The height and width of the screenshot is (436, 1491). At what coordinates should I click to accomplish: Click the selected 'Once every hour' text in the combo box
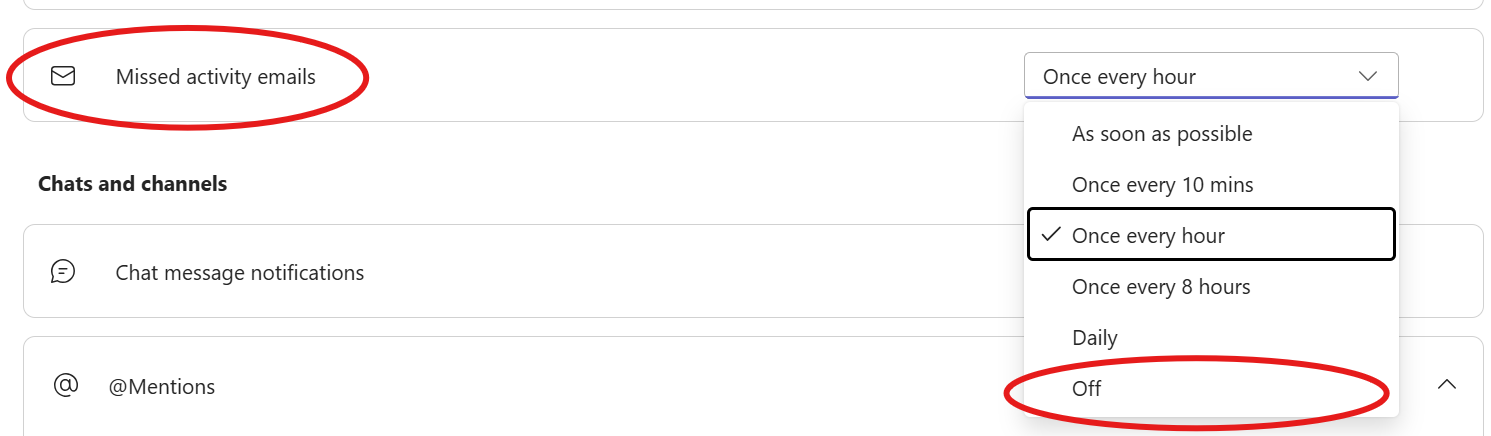[1119, 77]
